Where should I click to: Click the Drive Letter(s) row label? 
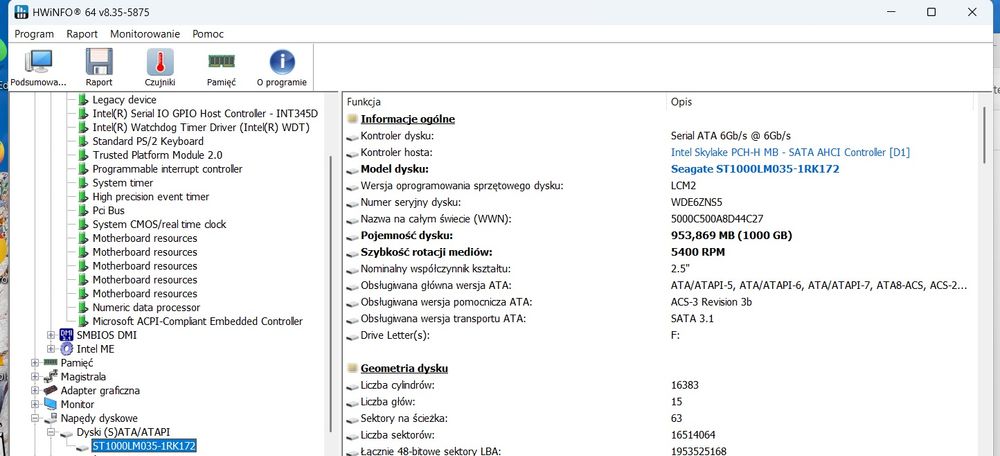(395, 335)
